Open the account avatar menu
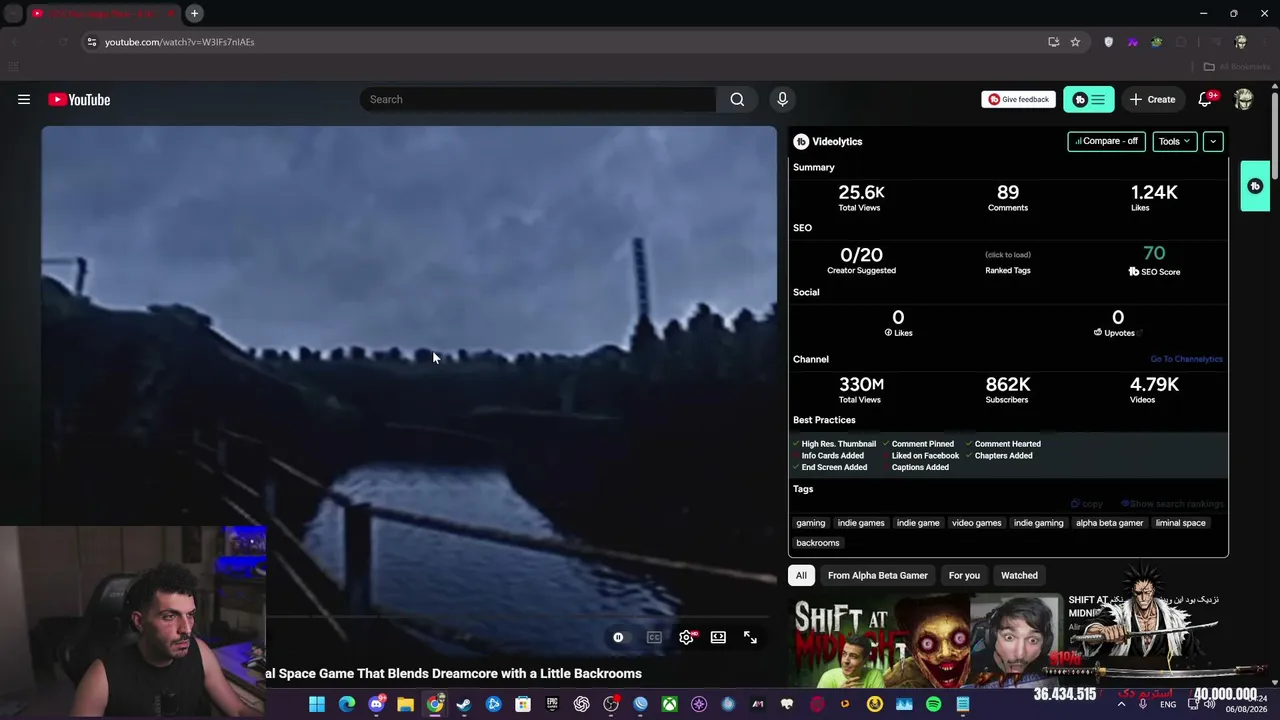 point(1244,99)
